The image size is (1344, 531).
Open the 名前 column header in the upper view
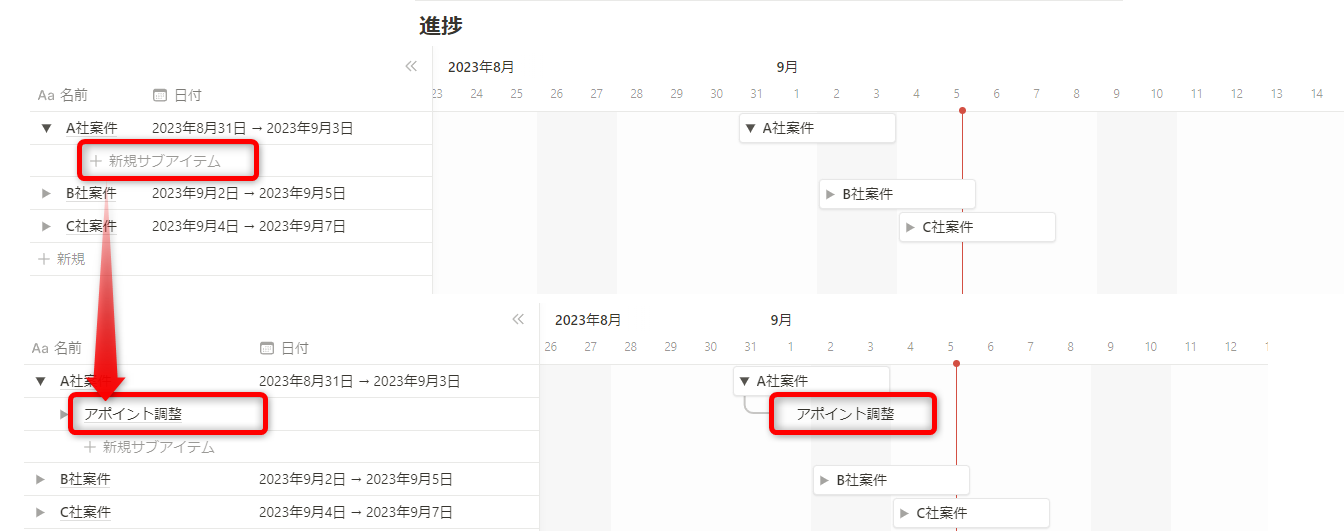pyautogui.click(x=73, y=95)
